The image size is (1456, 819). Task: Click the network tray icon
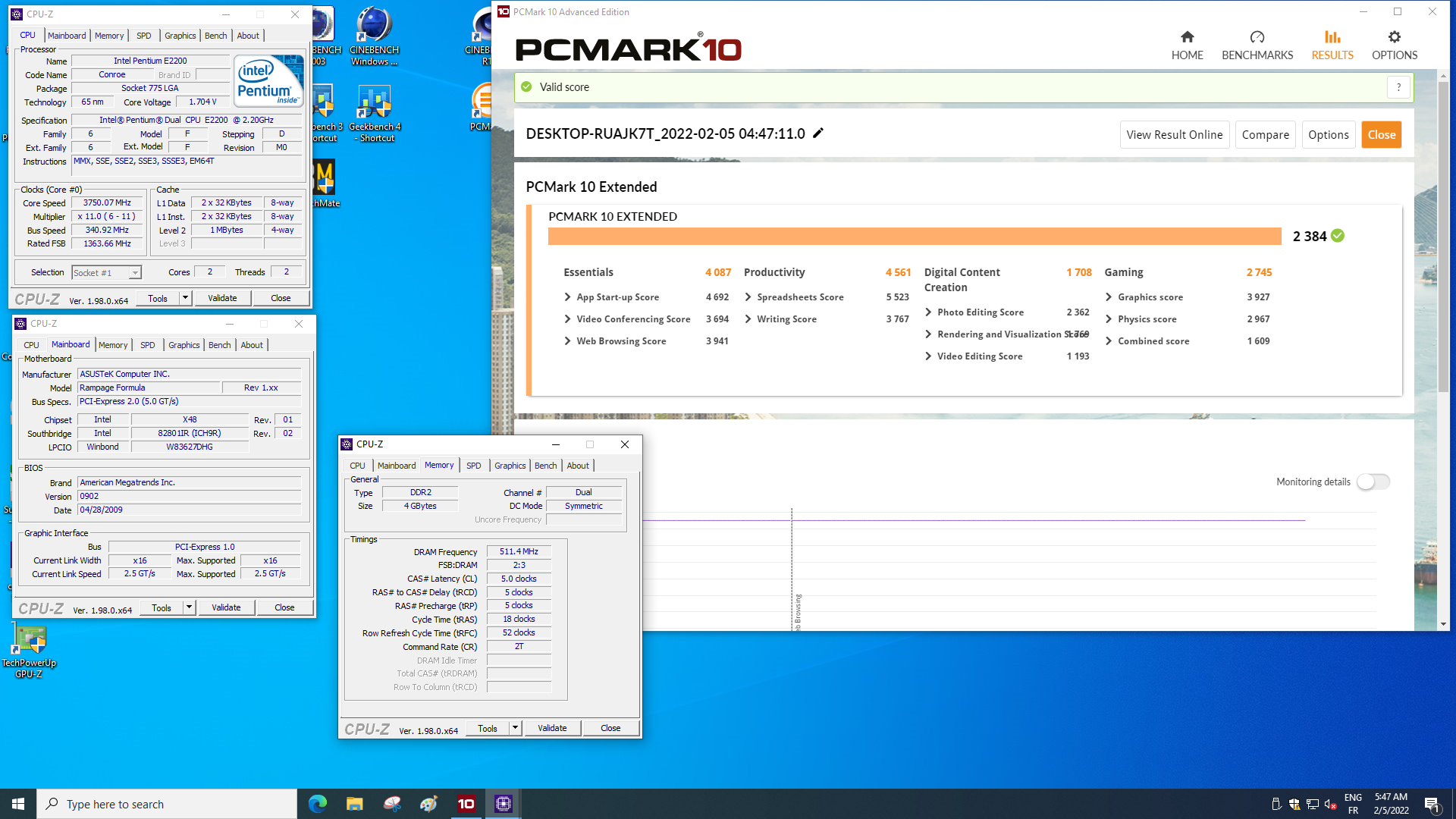[x=1312, y=805]
